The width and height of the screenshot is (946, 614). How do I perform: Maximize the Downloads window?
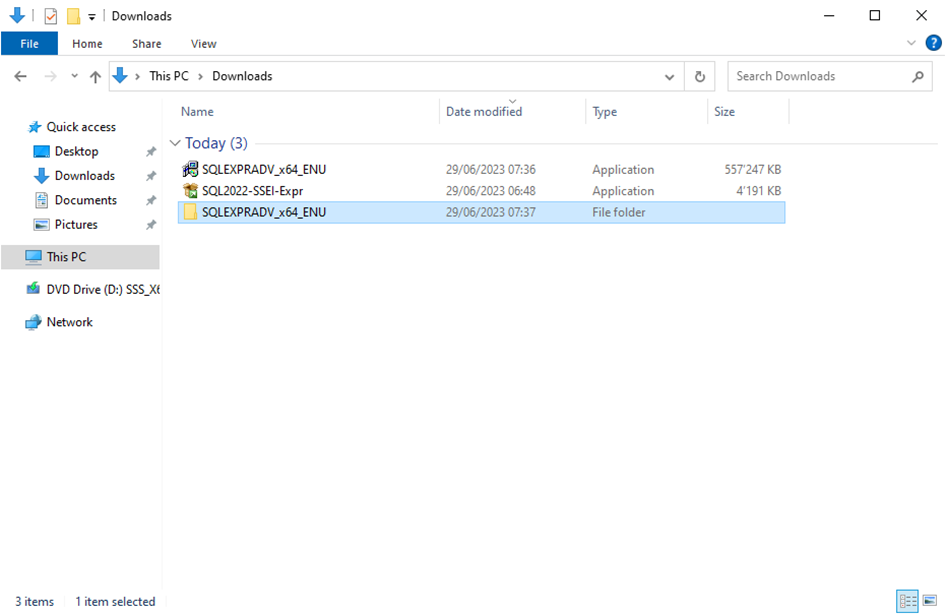[875, 16]
